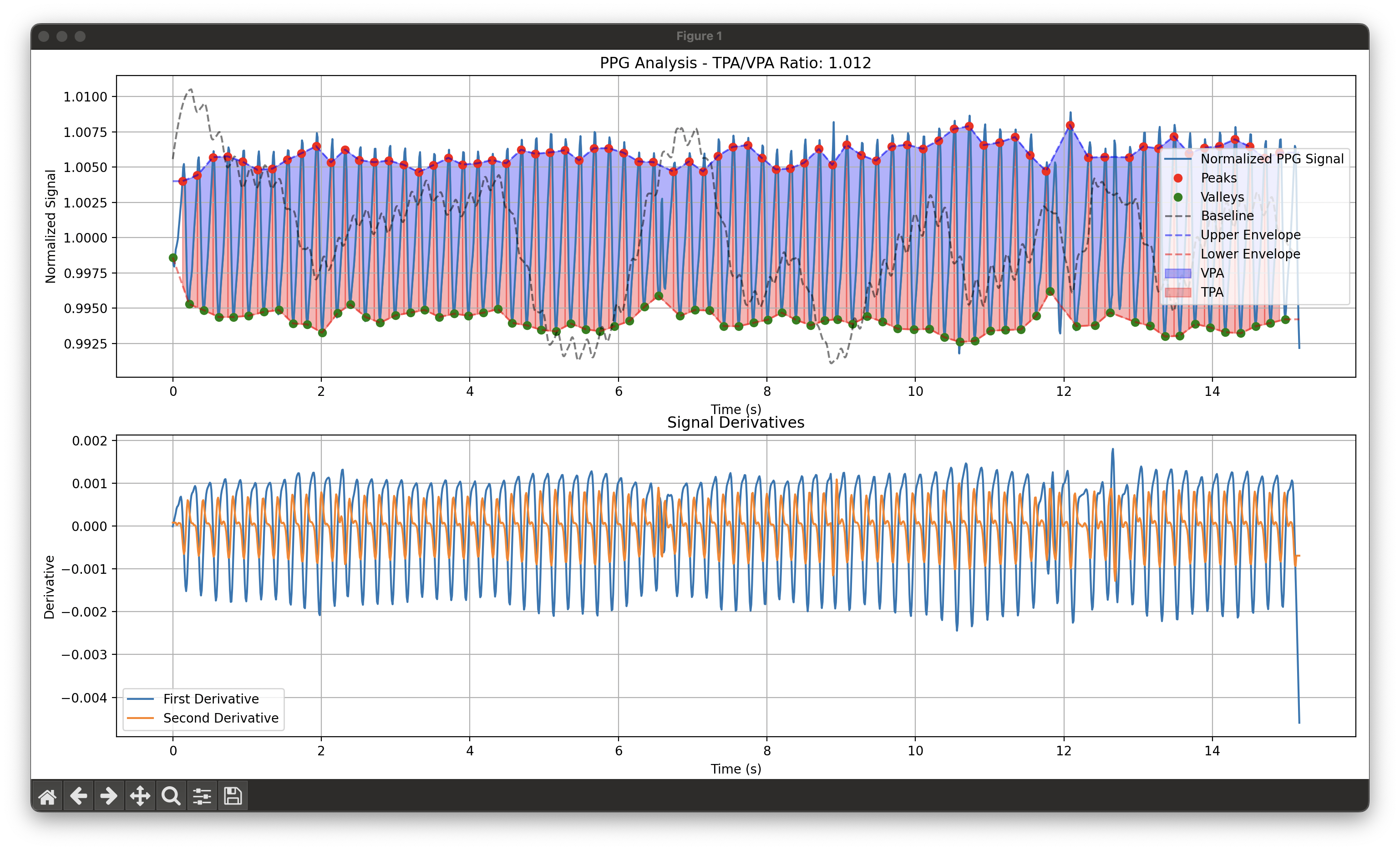Click the First Derivative legend entry
Image resolution: width=1400 pixels, height=850 pixels.
coord(211,699)
